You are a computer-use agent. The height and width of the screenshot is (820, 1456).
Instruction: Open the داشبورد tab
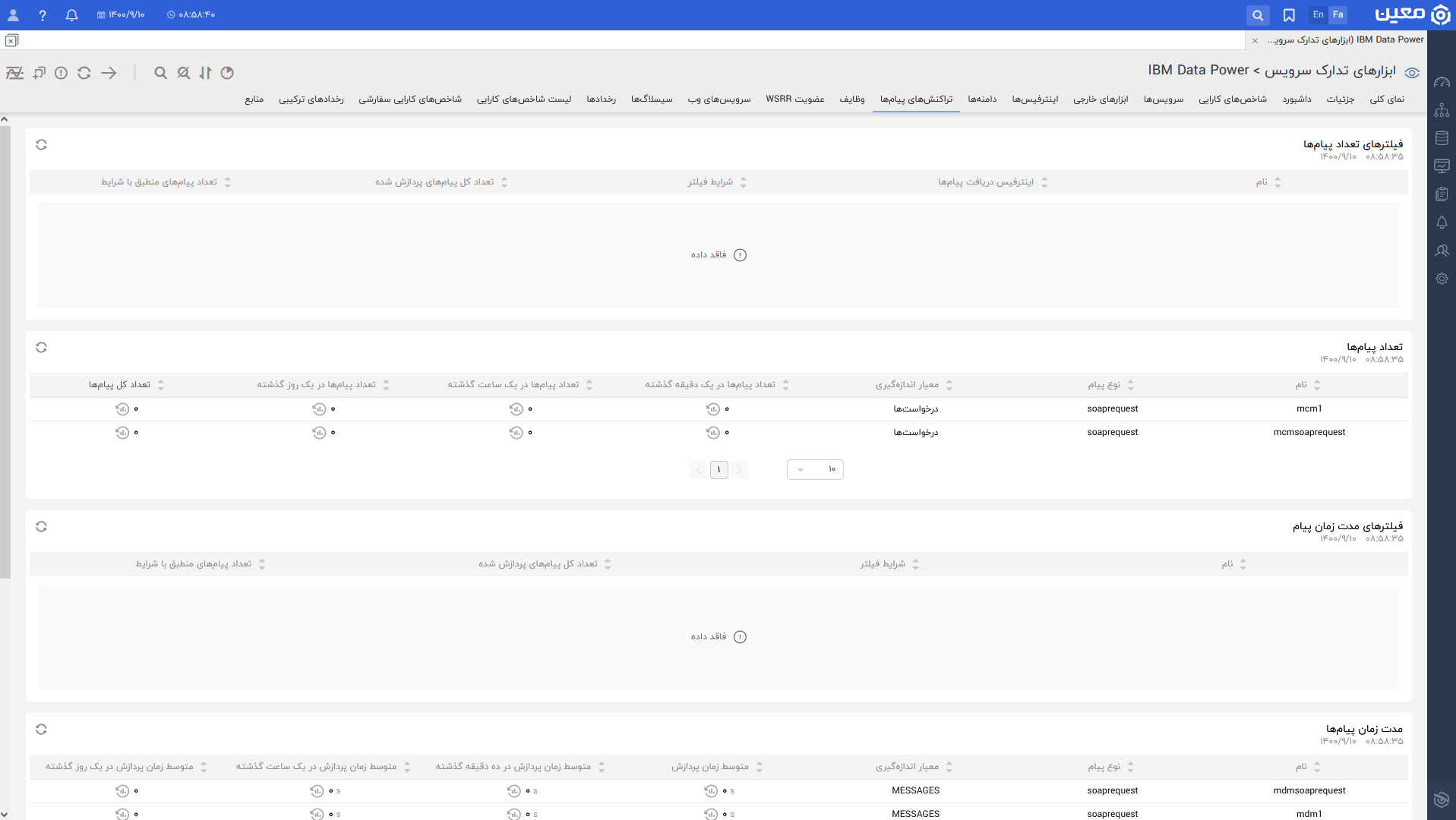(1297, 99)
